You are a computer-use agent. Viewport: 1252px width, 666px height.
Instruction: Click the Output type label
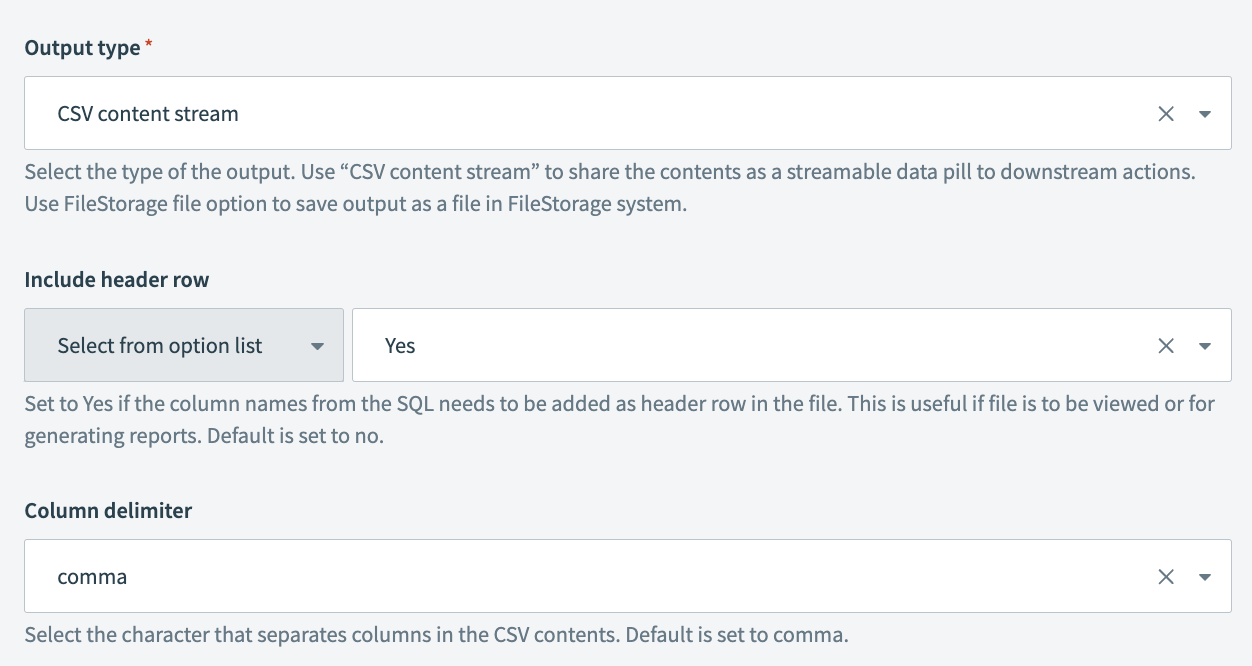coord(82,48)
